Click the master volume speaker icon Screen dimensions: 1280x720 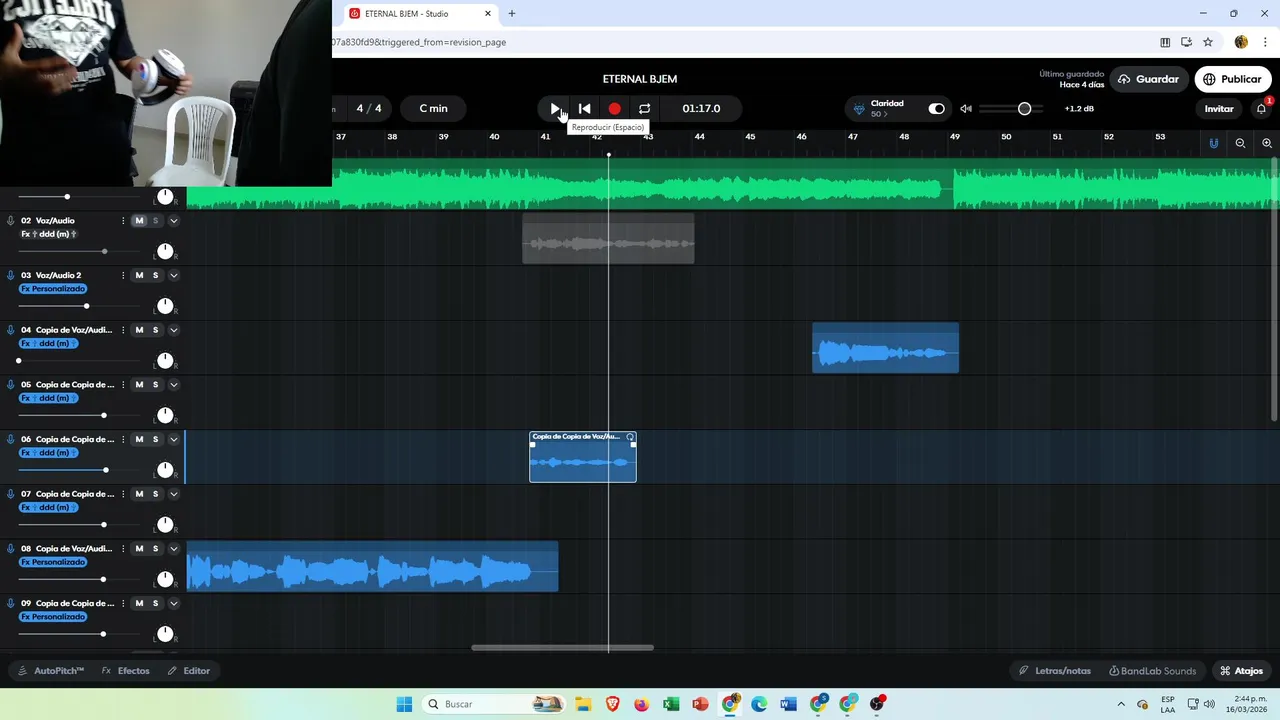(965, 108)
